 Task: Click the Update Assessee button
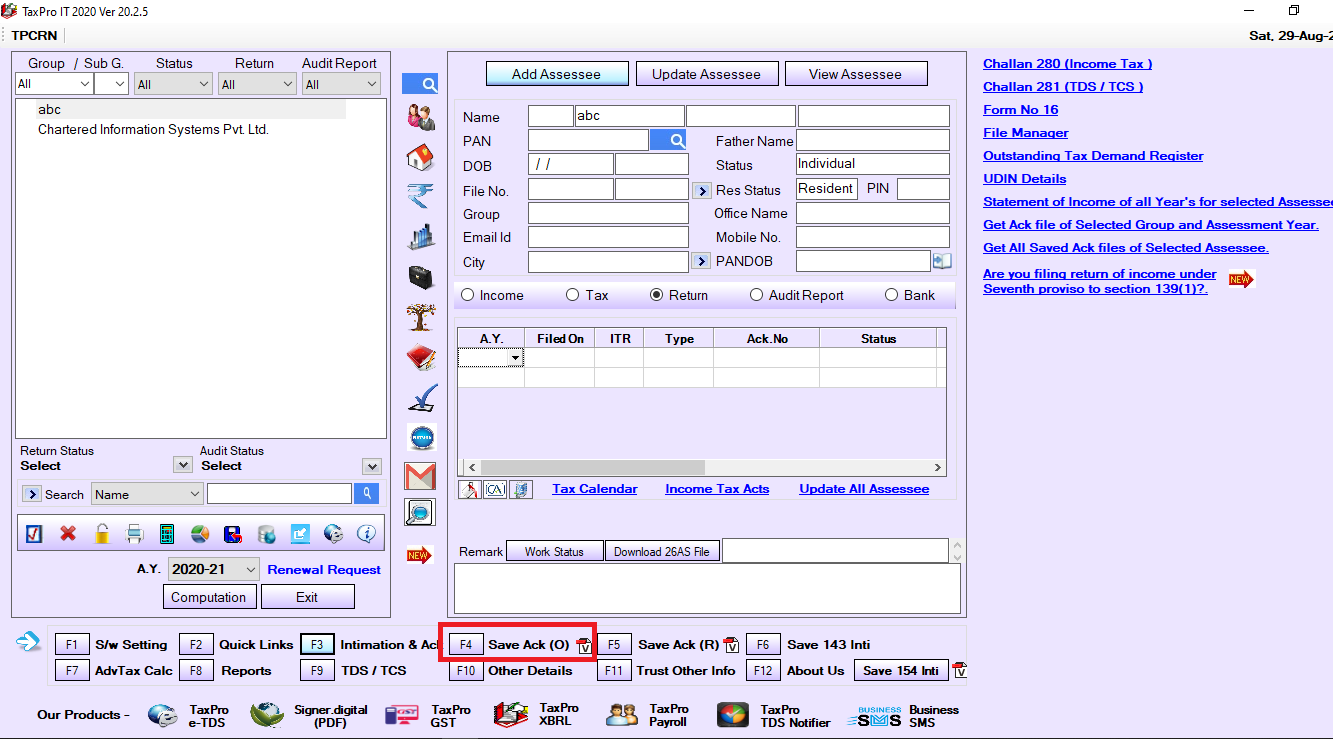pos(706,74)
